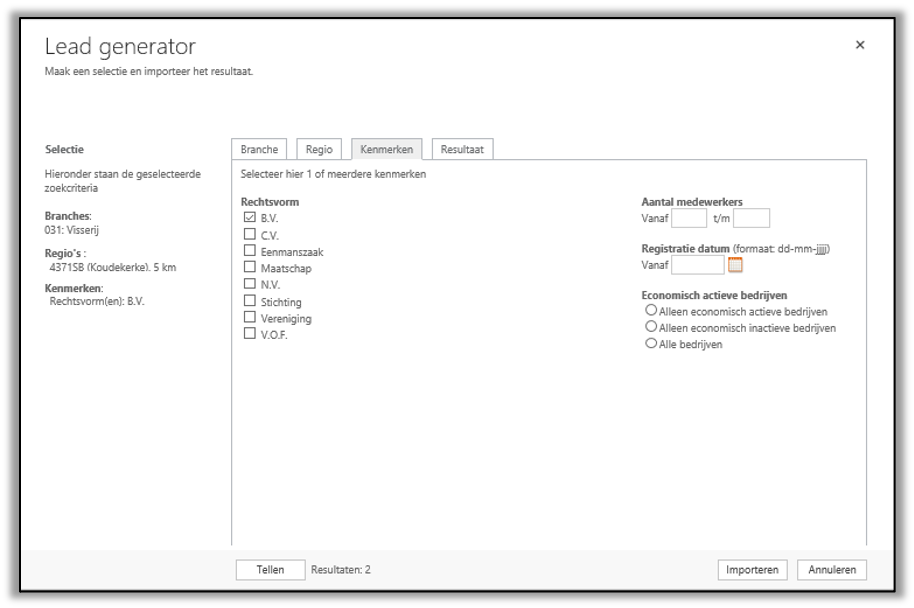Check the V.O.F. legal form
The width and height of the screenshot is (914, 608).
[250, 334]
